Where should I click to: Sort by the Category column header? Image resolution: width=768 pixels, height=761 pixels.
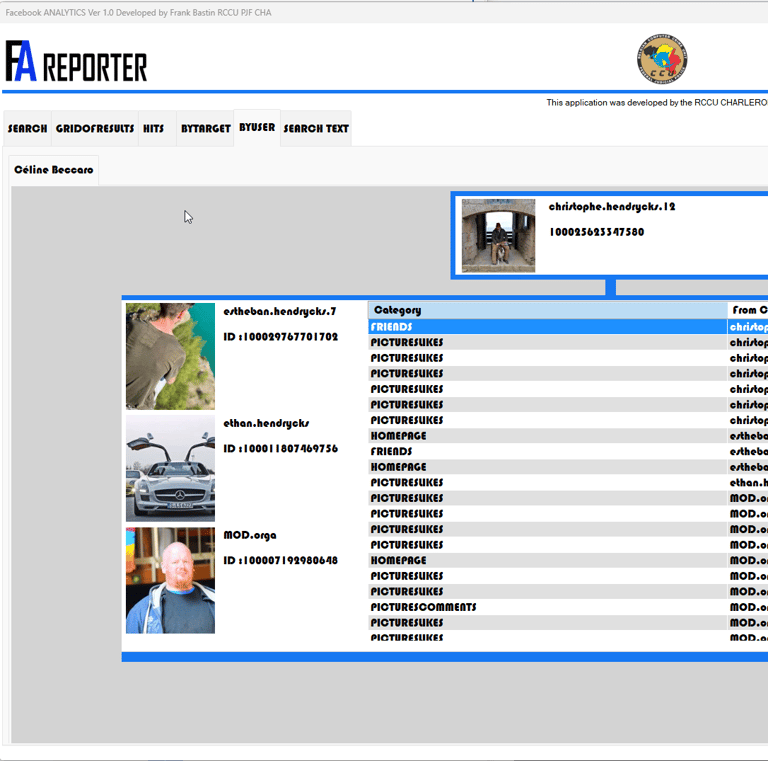coord(548,310)
